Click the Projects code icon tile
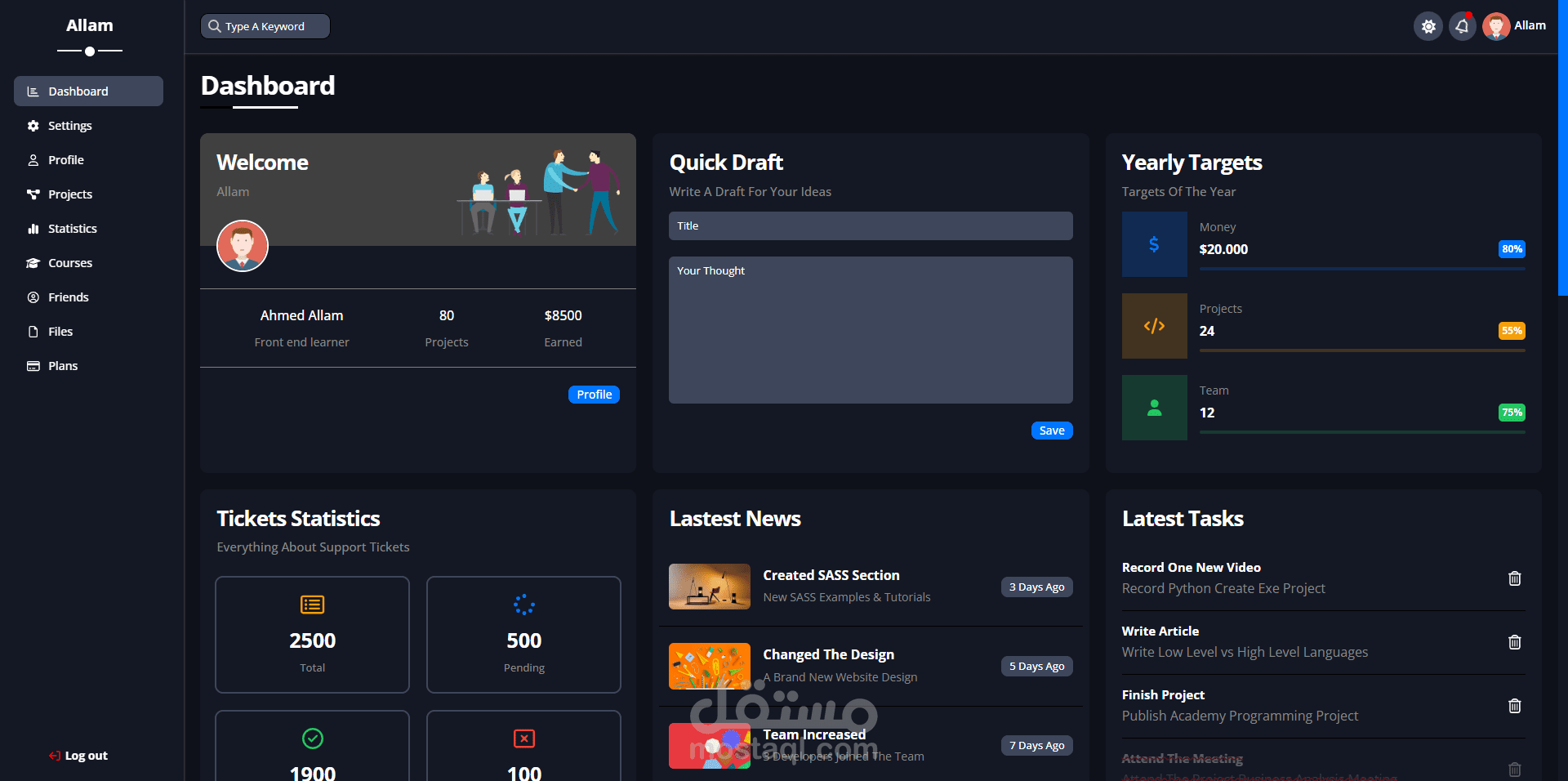The height and width of the screenshot is (781, 1568). point(1155,326)
